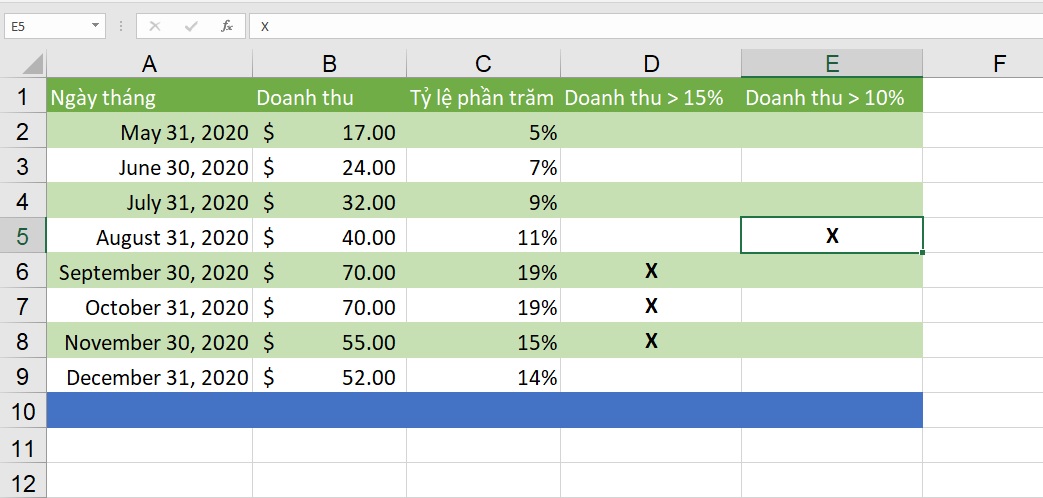Image resolution: width=1043 pixels, height=498 pixels.
Task: Click the Cancel (X) formula bar icon
Action: 154,26
